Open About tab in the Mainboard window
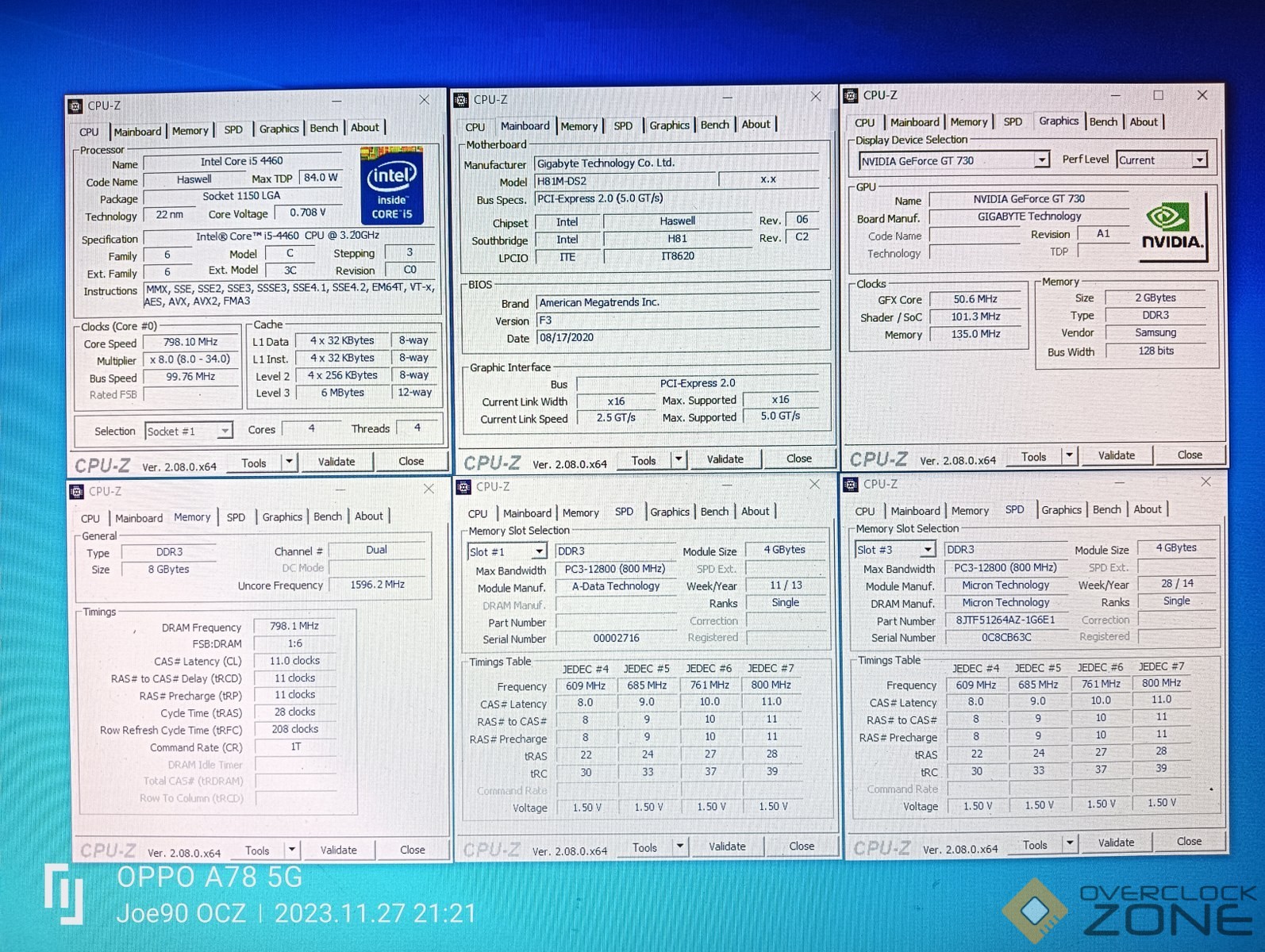The height and width of the screenshot is (952, 1265). (x=756, y=125)
